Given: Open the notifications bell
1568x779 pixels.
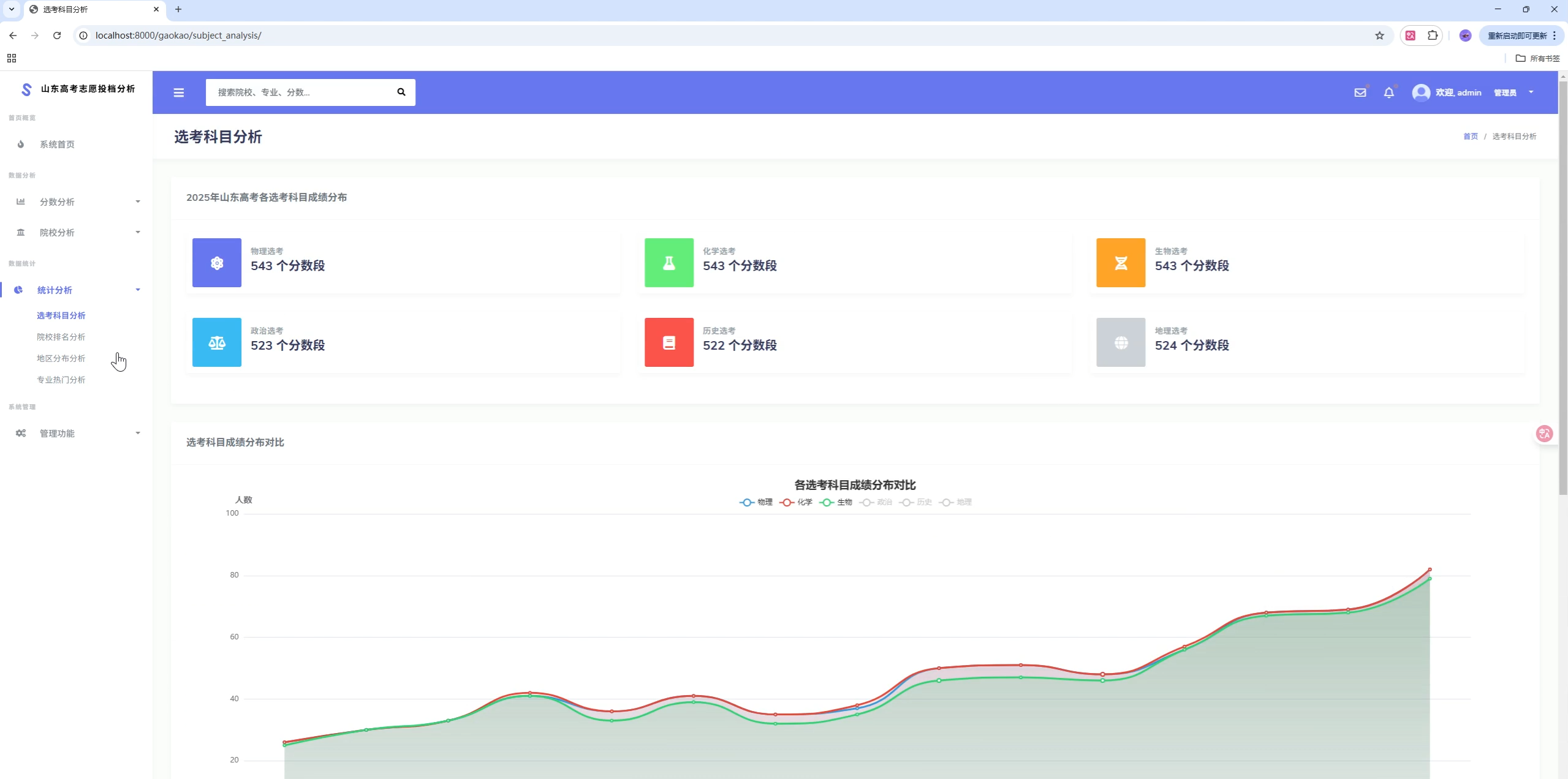Looking at the screenshot, I should pyautogui.click(x=1389, y=92).
